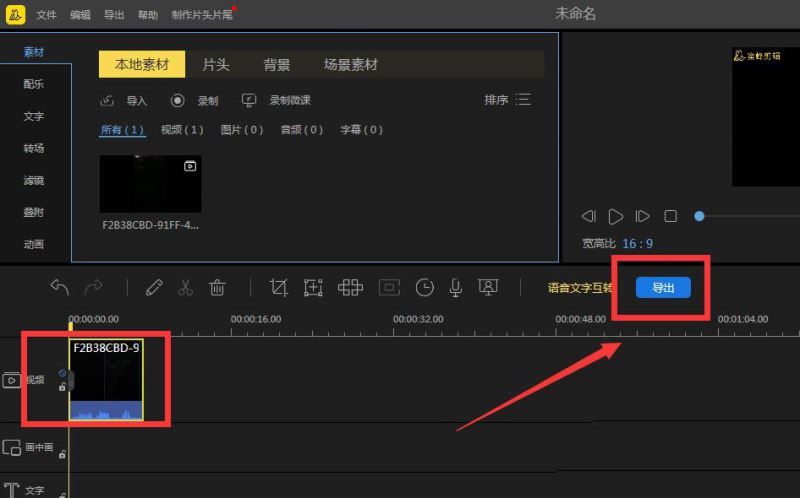Click the scissors split tool
Screen dimensions: 800x498
click(185, 287)
